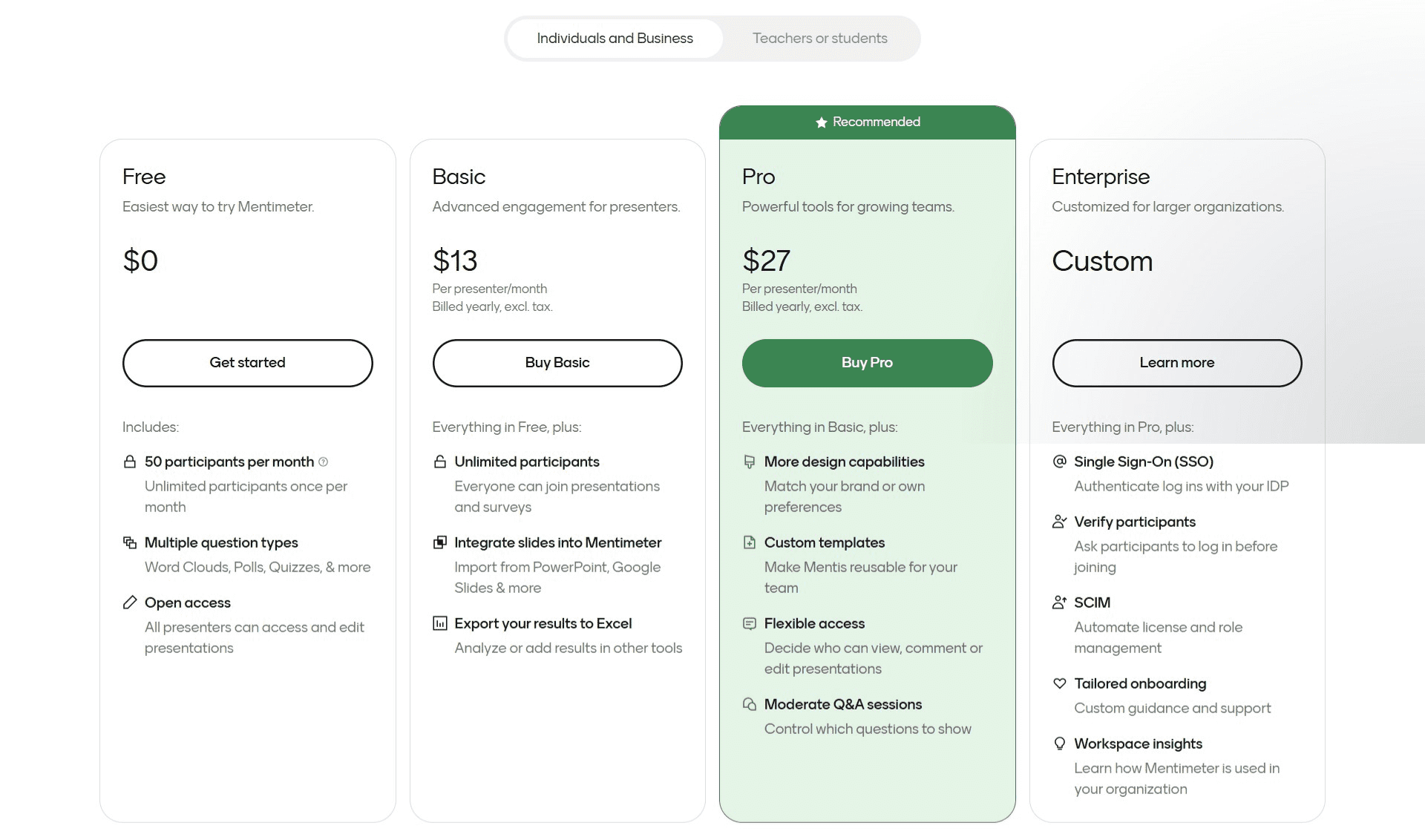Click the '$13' price
Screen dimensions: 1425x840
coord(455,261)
